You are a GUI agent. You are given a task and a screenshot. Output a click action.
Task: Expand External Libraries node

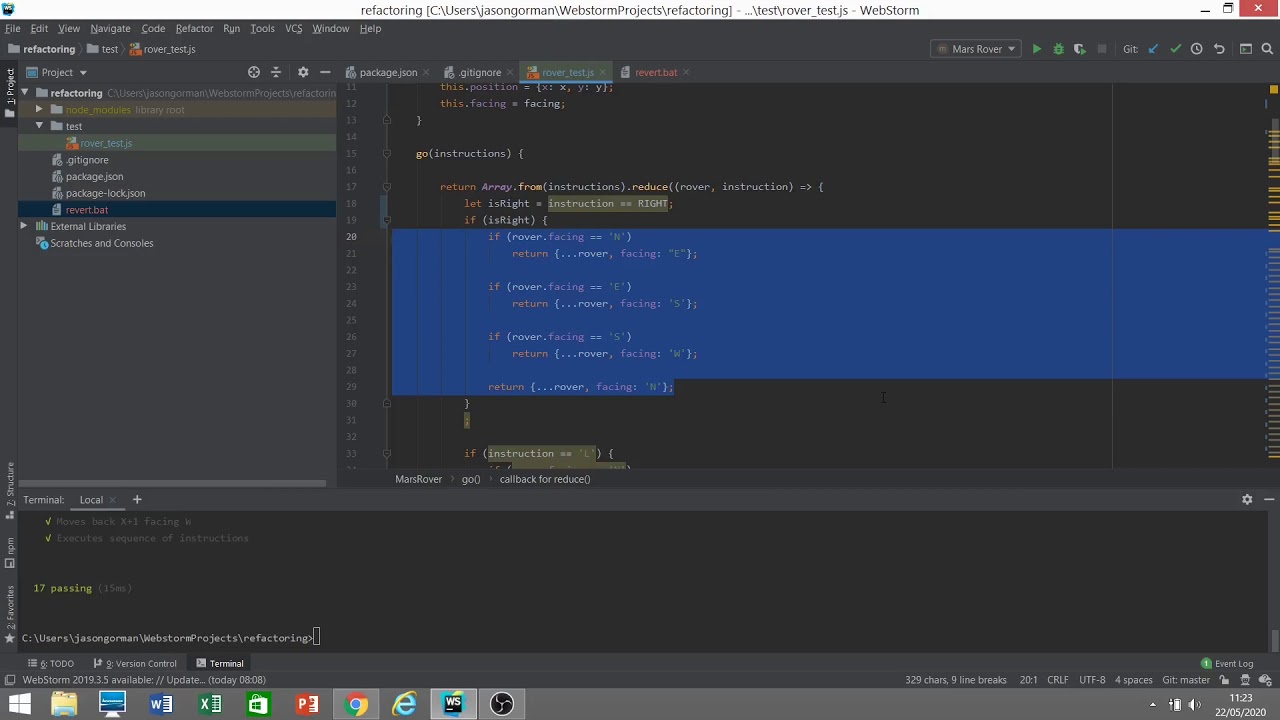point(24,226)
